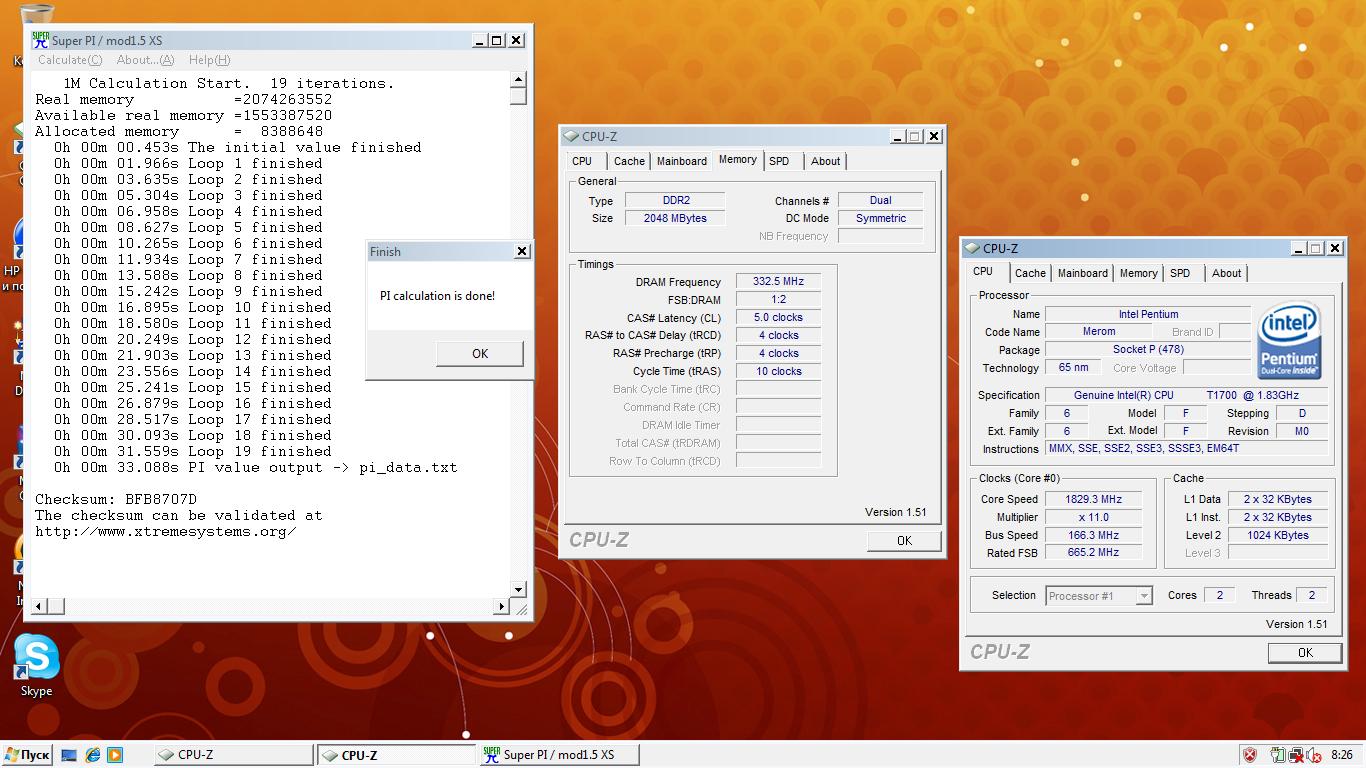Click DC Mode Symmetric field

[x=881, y=219]
